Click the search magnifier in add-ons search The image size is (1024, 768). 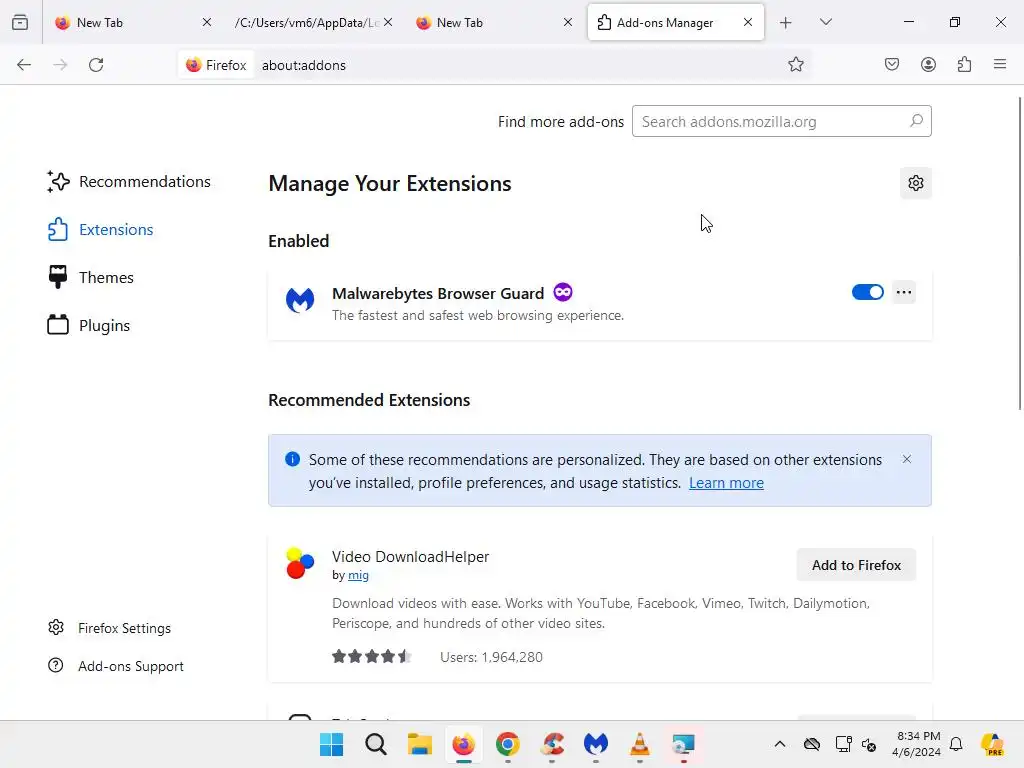(x=916, y=121)
